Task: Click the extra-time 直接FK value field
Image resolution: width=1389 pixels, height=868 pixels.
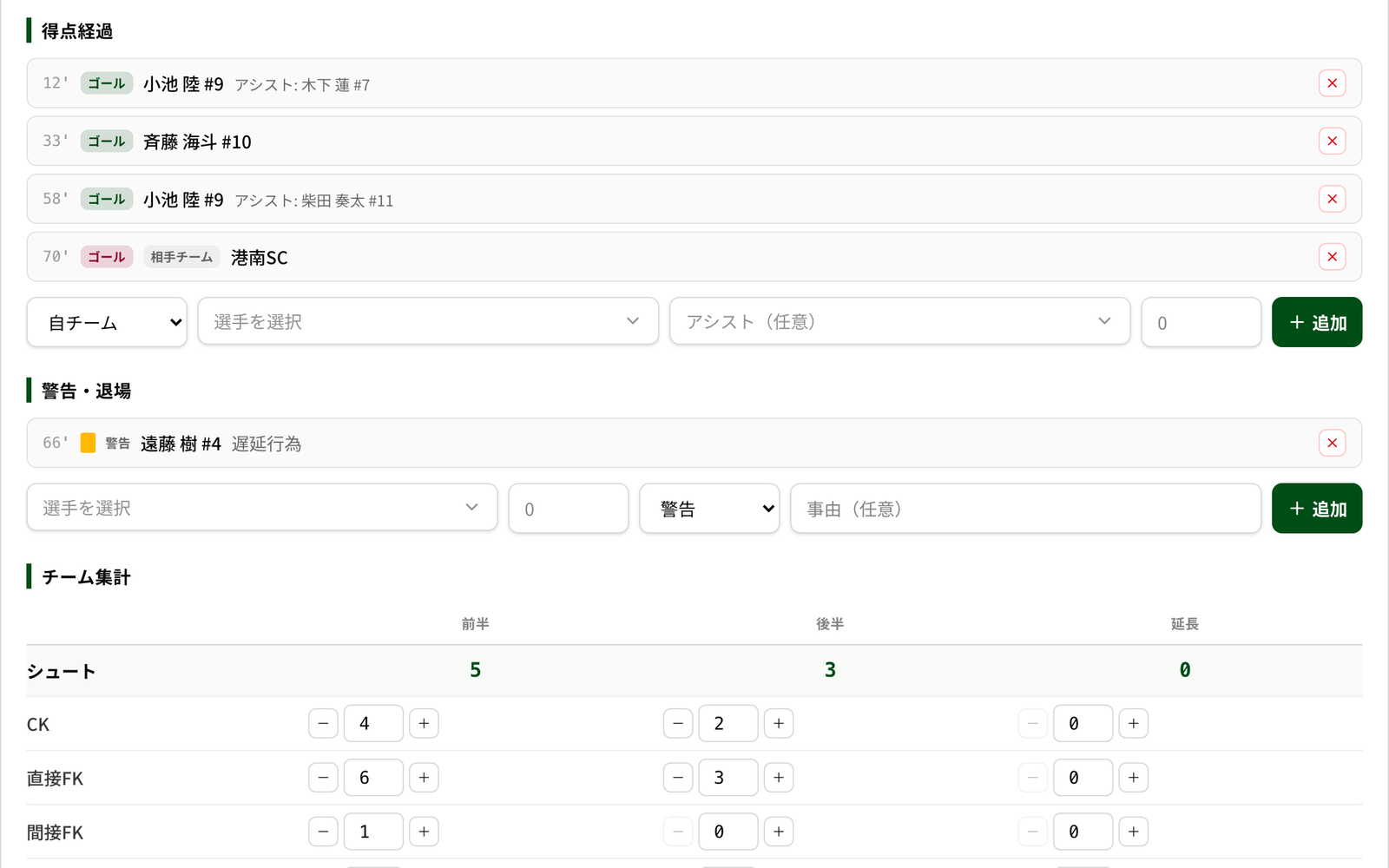Action: pos(1083,778)
